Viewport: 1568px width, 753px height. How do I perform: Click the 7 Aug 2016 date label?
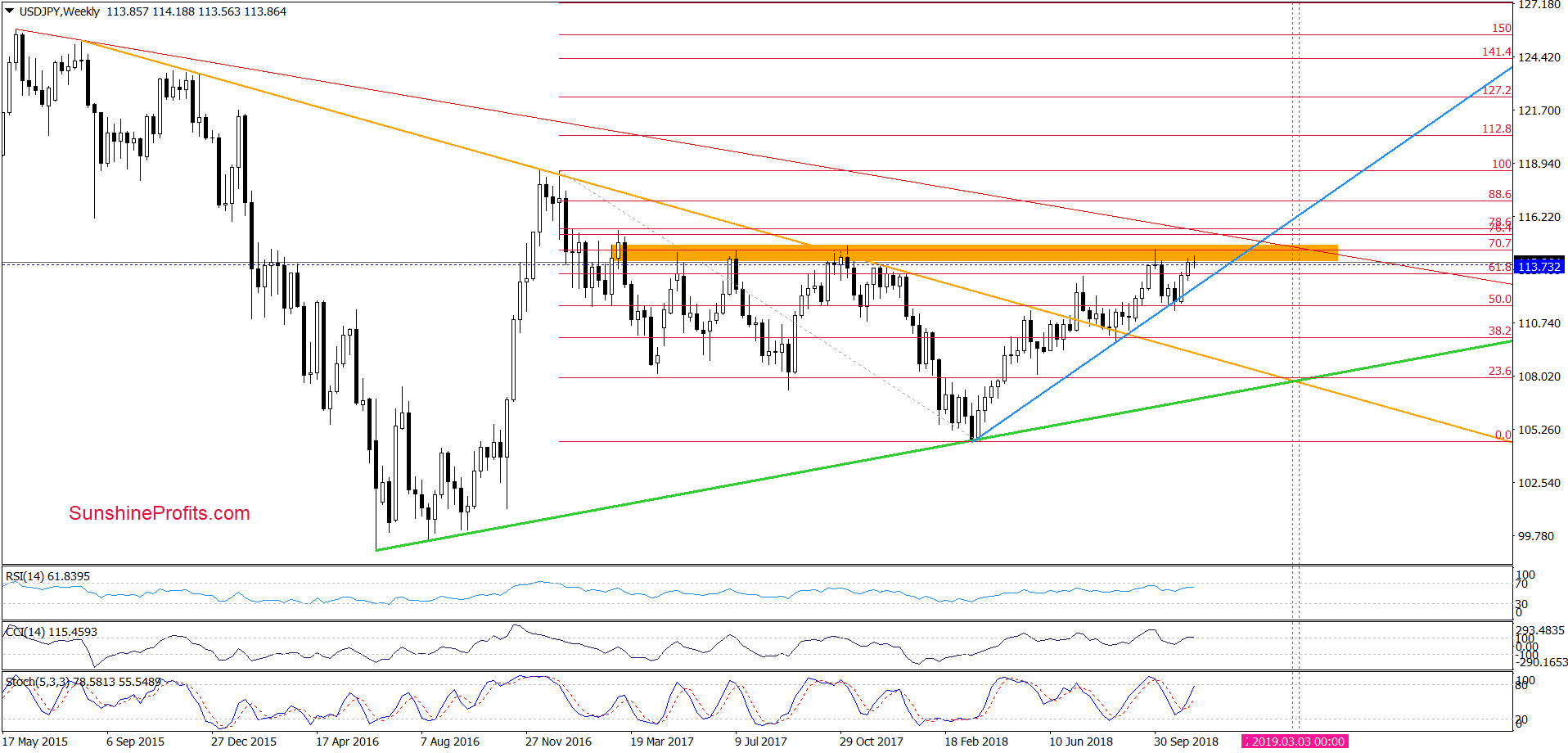pyautogui.click(x=450, y=742)
